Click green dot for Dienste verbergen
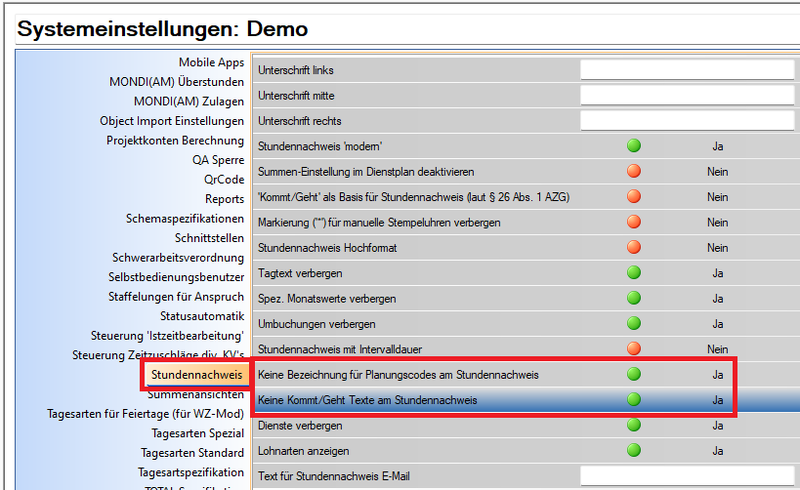 click(633, 425)
